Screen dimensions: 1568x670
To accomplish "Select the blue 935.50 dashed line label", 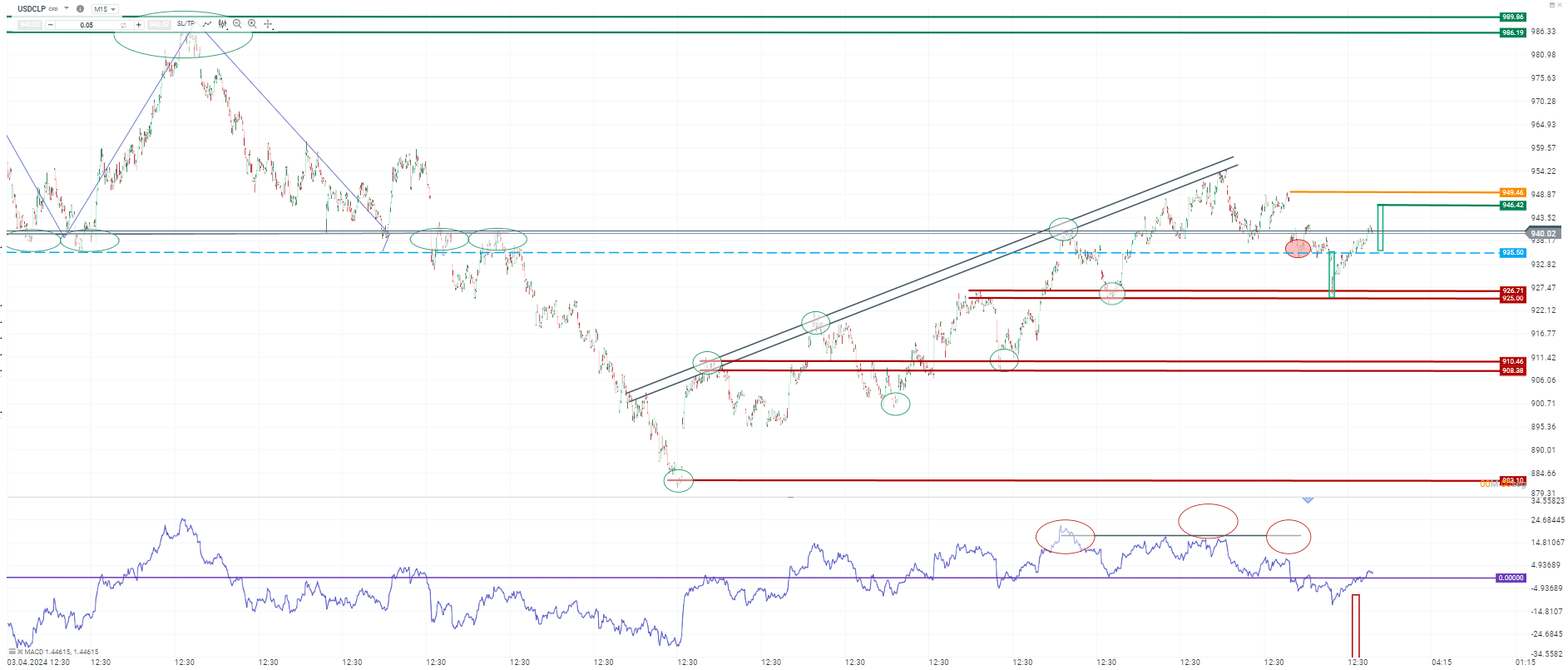I will click(1512, 252).
